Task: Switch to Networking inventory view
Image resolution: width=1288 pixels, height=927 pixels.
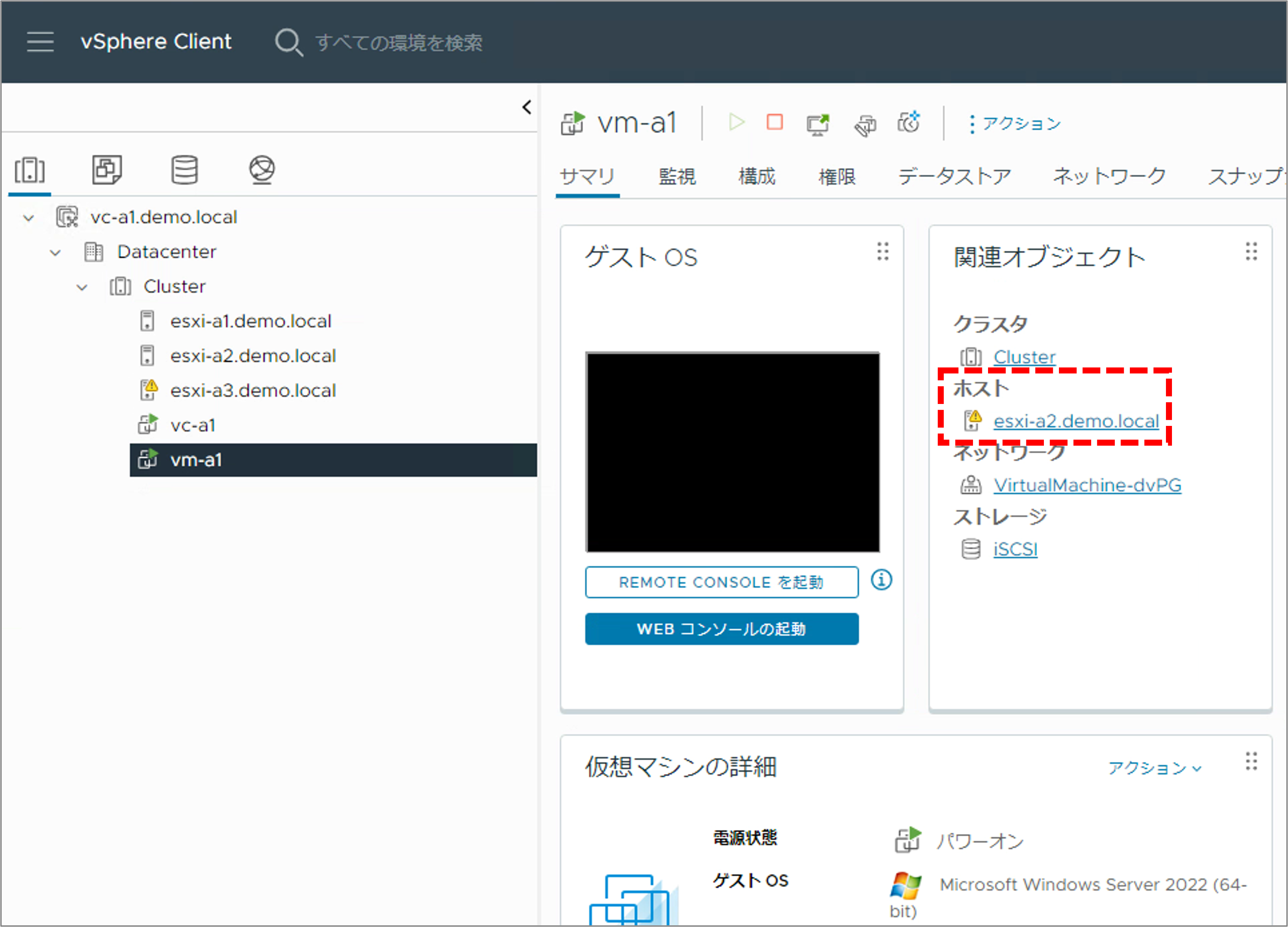Action: tap(262, 169)
